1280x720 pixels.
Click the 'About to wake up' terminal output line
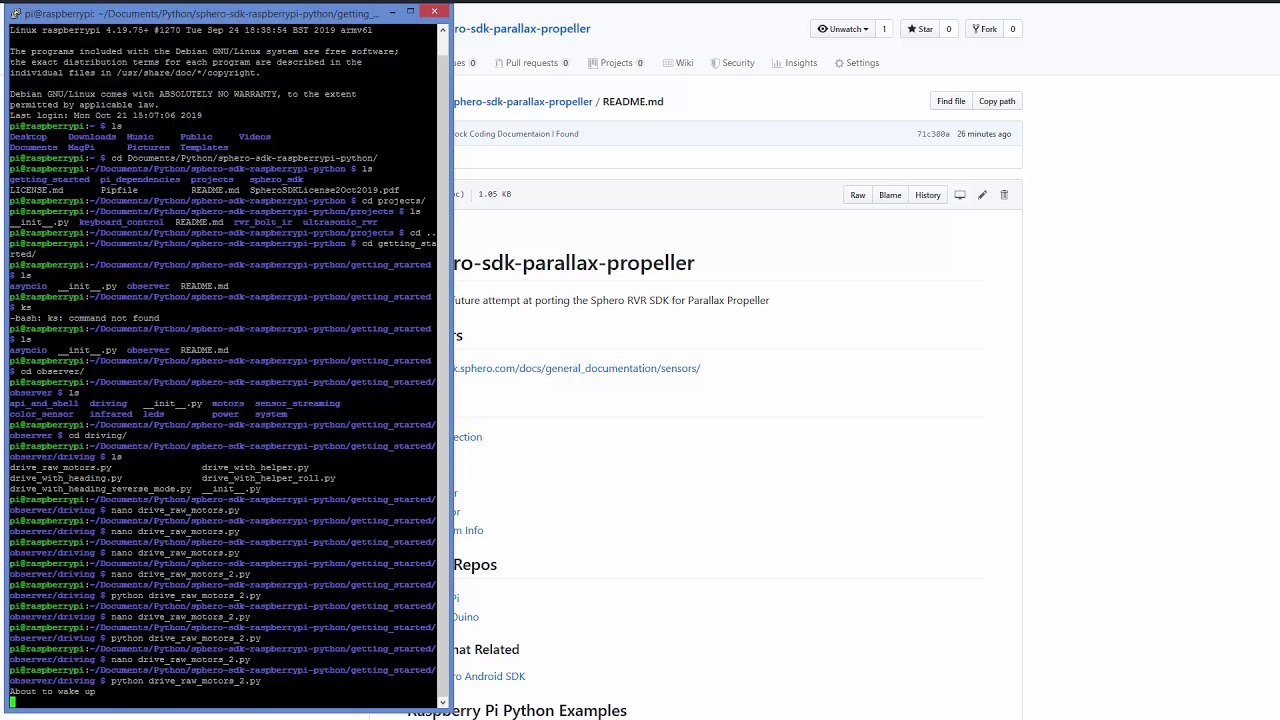click(52, 692)
